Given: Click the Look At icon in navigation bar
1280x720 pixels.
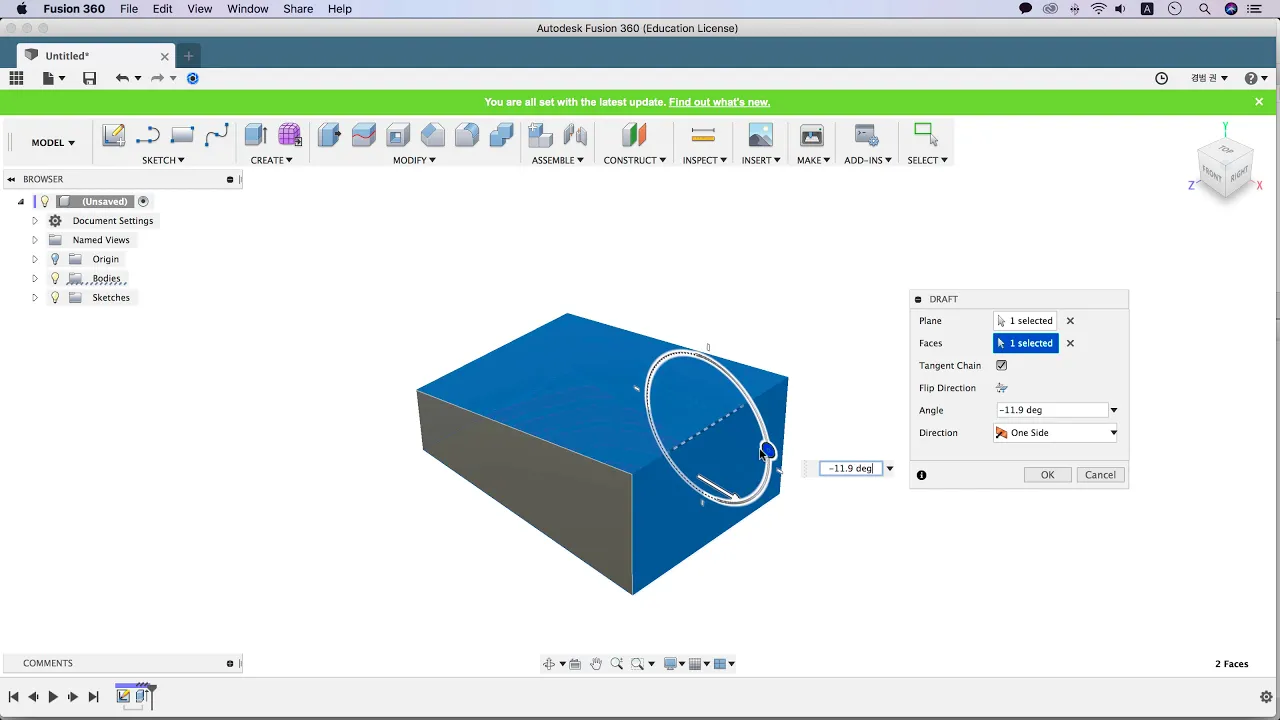Looking at the screenshot, I should point(575,664).
